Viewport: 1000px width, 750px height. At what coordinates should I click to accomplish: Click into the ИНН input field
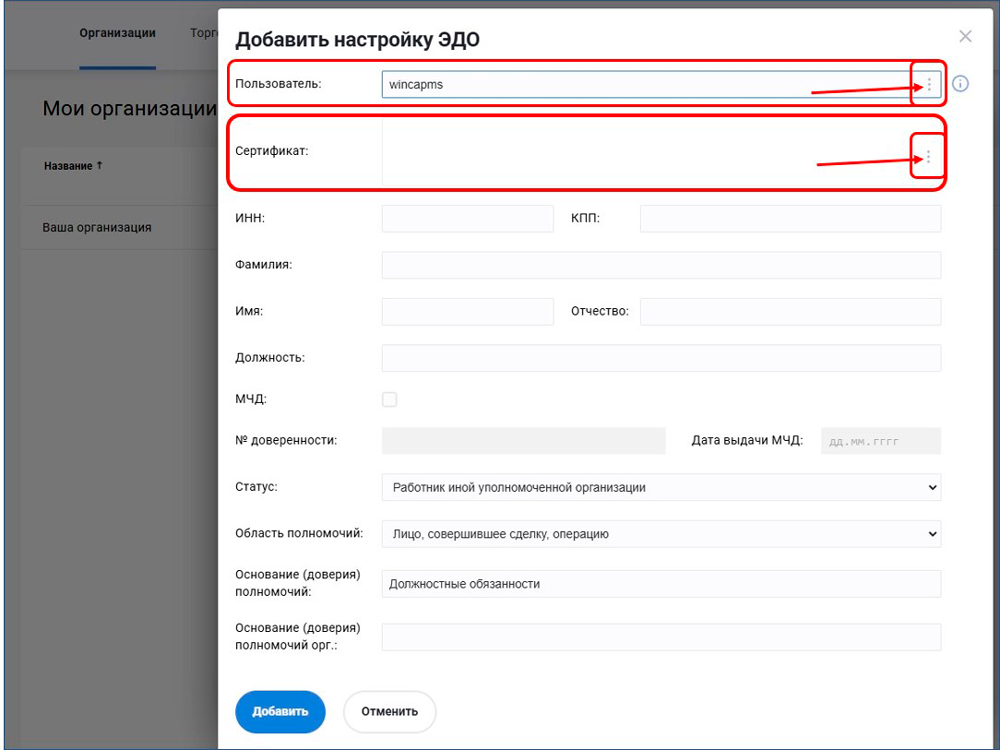pos(467,219)
